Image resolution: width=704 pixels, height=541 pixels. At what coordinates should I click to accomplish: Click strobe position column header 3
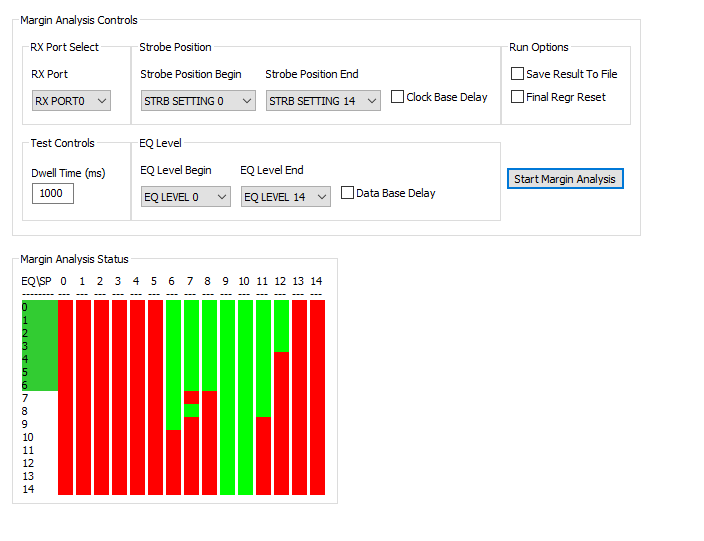(x=118, y=281)
